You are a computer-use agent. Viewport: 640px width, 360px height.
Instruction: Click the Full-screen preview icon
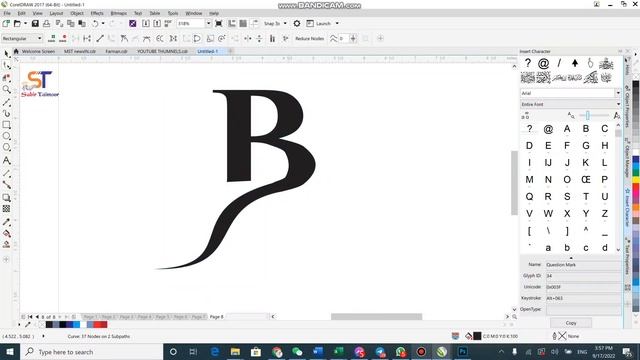point(219,24)
